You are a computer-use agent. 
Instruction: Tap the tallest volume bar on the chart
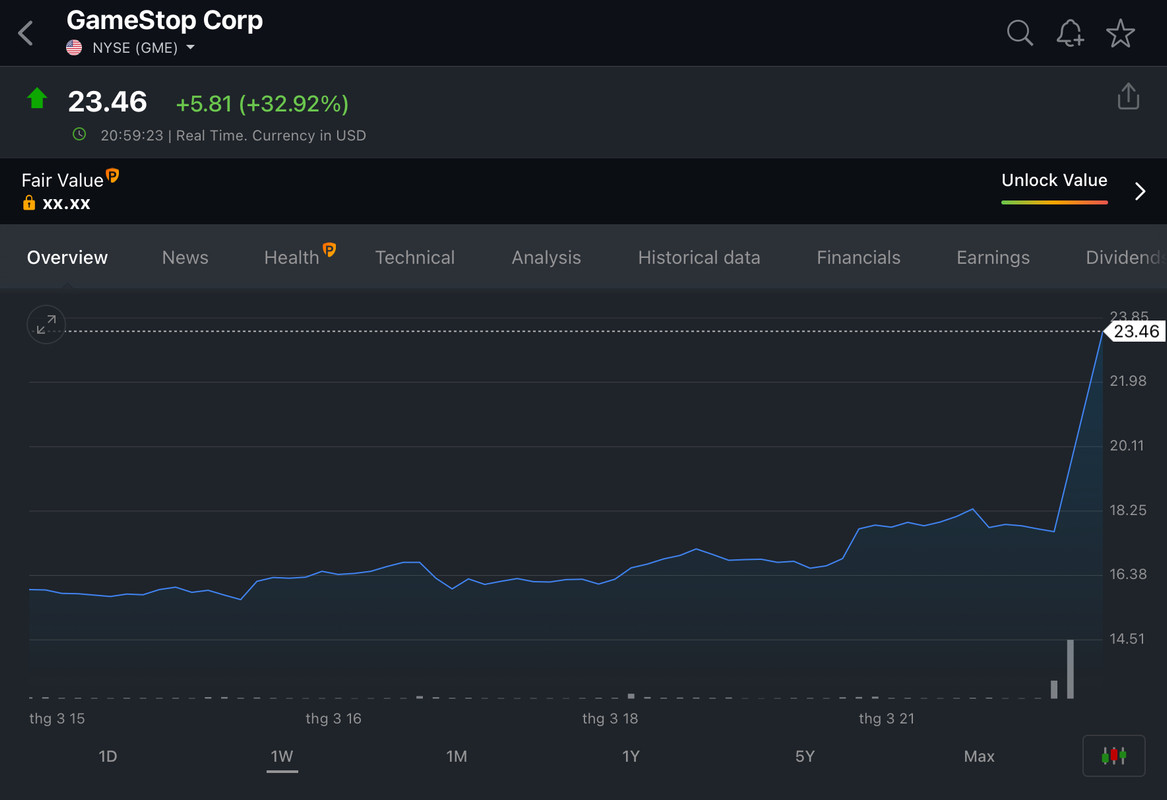click(1070, 669)
